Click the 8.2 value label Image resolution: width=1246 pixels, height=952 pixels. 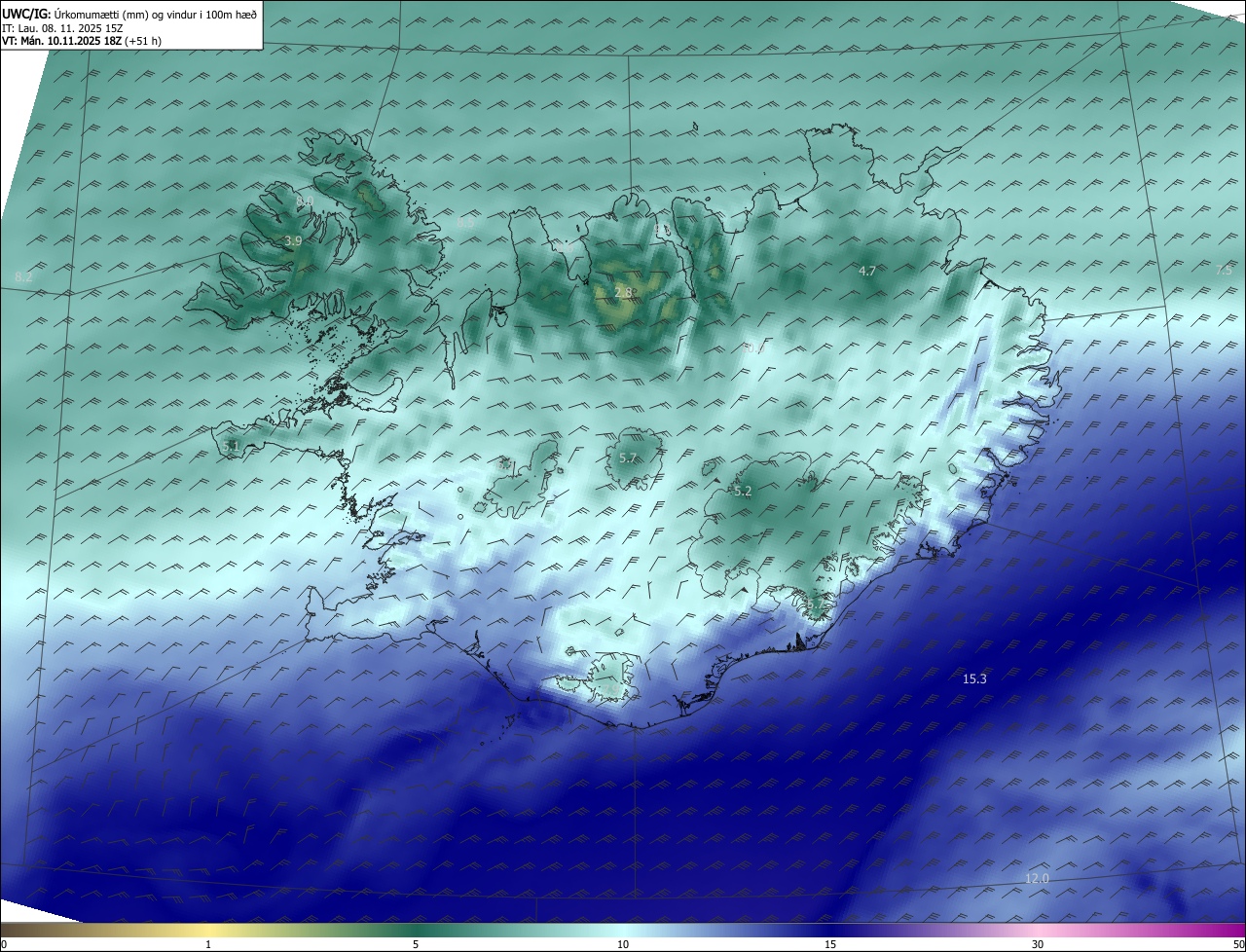(x=24, y=277)
